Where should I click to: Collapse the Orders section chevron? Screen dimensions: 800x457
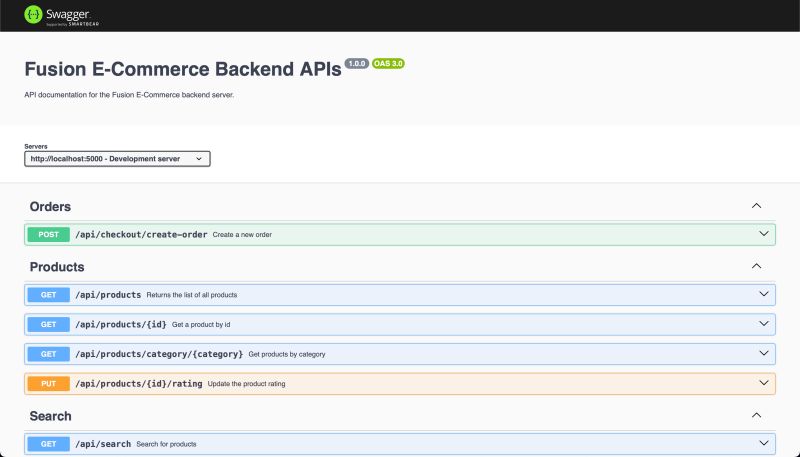tap(756, 206)
